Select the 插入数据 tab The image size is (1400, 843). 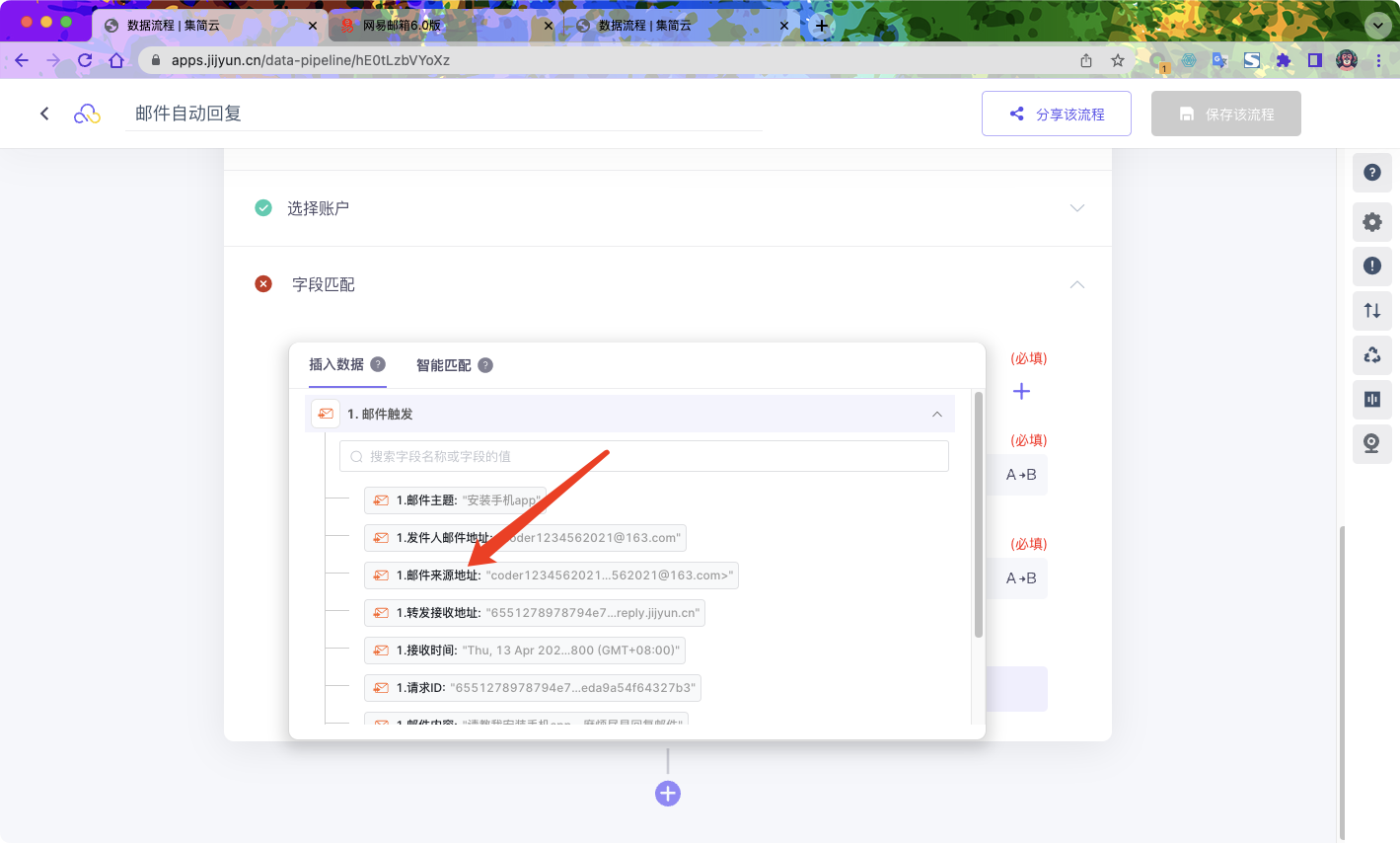[x=336, y=364]
